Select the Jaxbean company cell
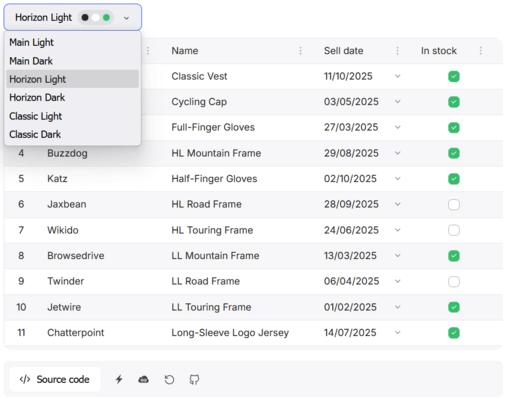This screenshot has width=507, height=400. (67, 204)
